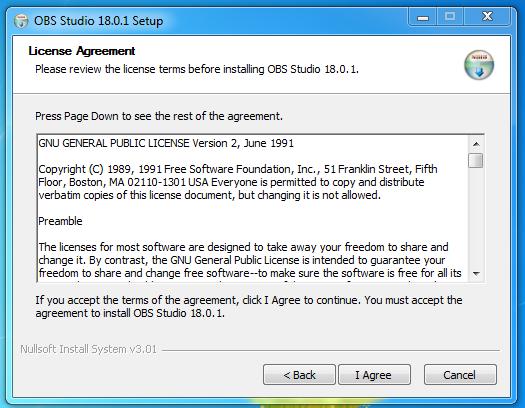Click the 'Press Page Down' instruction text
This screenshot has width=525, height=408.
(x=159, y=116)
